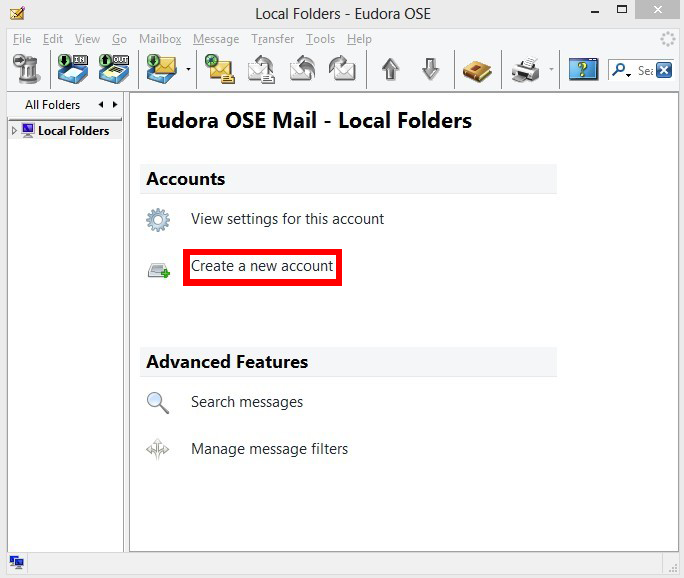The image size is (684, 578).
Task: Open the Help menu
Action: (x=359, y=39)
